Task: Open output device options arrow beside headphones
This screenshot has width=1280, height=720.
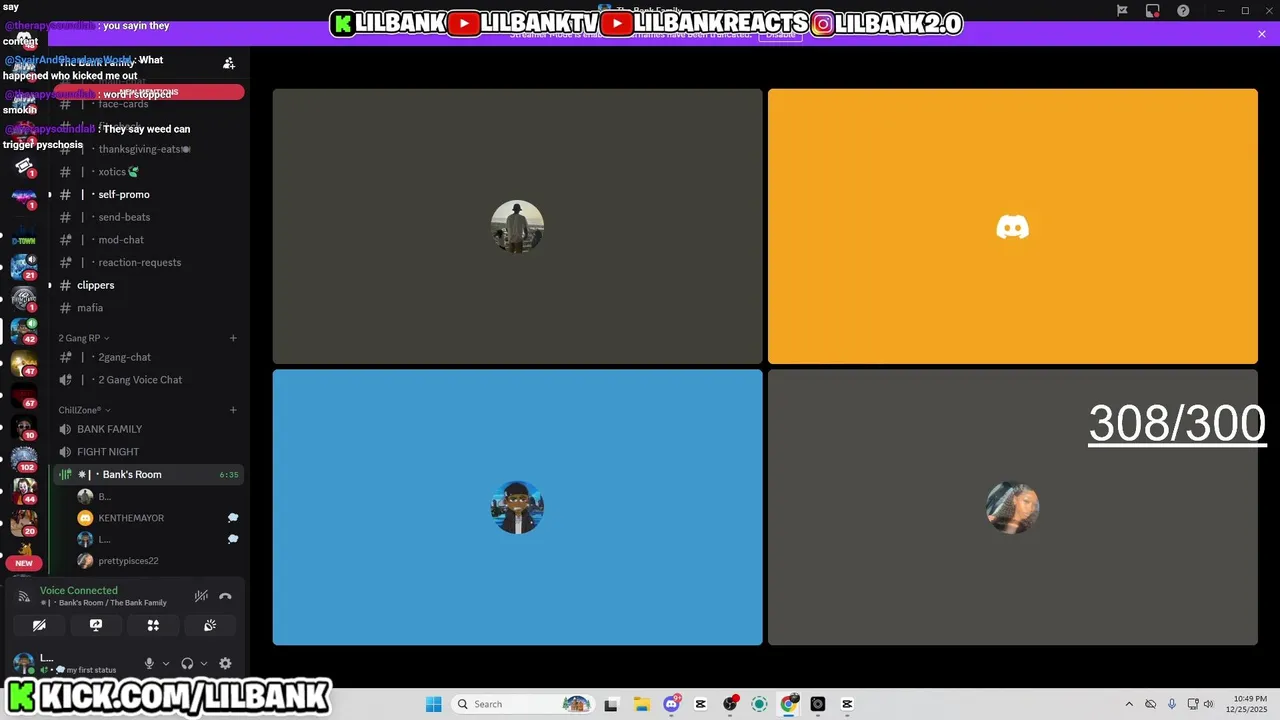Action: coord(204,663)
